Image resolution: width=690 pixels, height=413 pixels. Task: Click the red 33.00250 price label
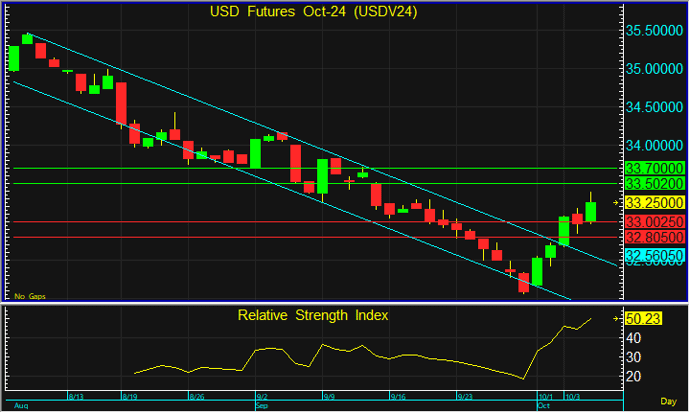(x=654, y=221)
